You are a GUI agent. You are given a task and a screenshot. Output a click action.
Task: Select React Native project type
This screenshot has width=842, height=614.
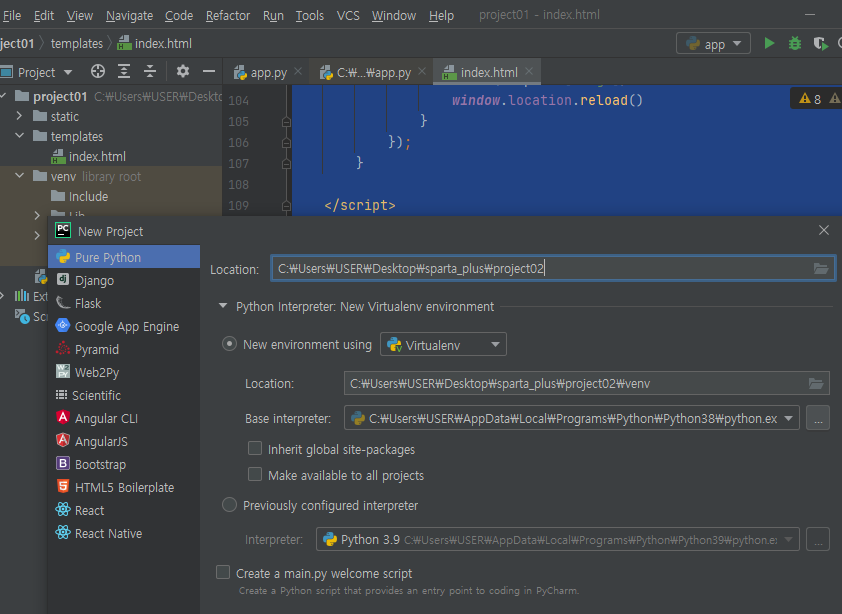124,533
